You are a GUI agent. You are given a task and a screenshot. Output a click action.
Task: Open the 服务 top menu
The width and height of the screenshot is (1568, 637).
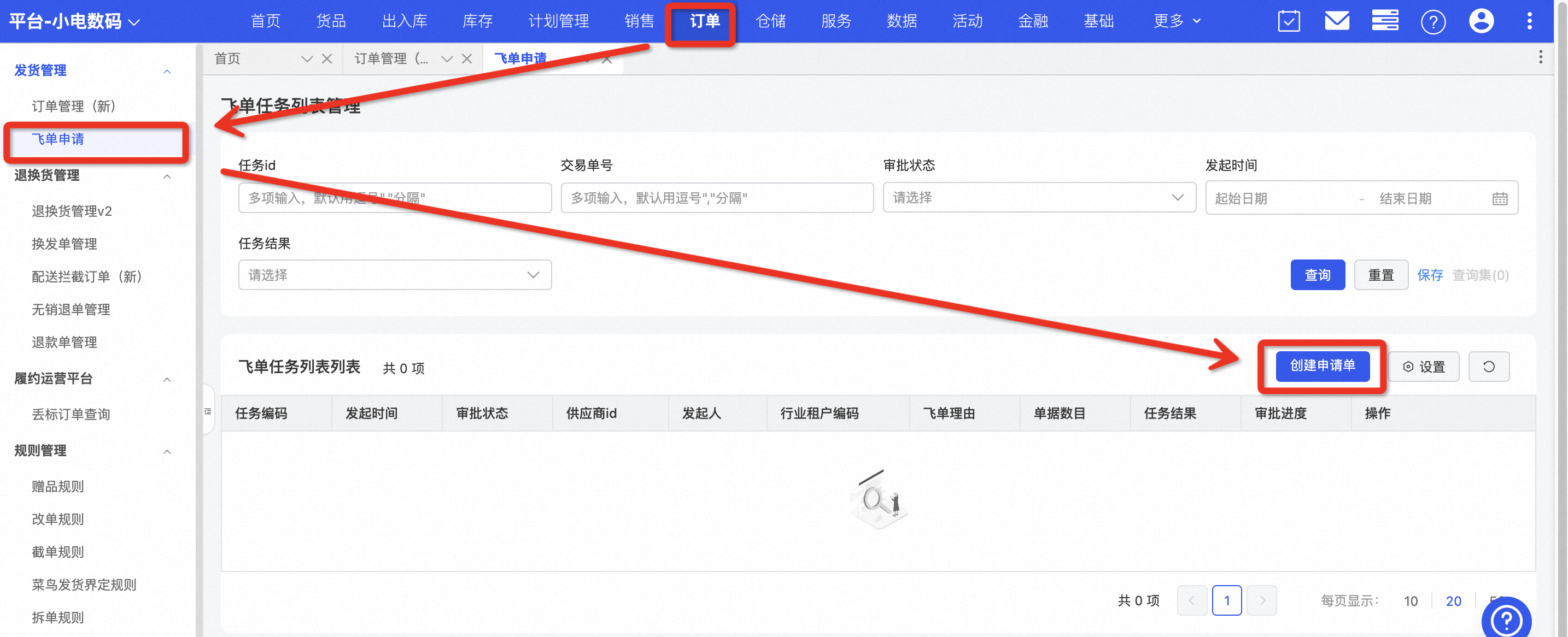click(836, 21)
